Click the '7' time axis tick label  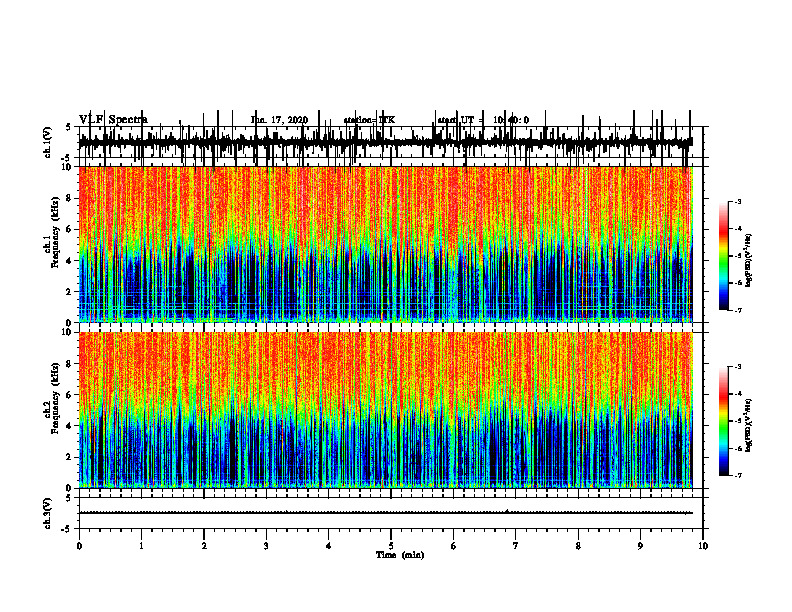[x=516, y=546]
